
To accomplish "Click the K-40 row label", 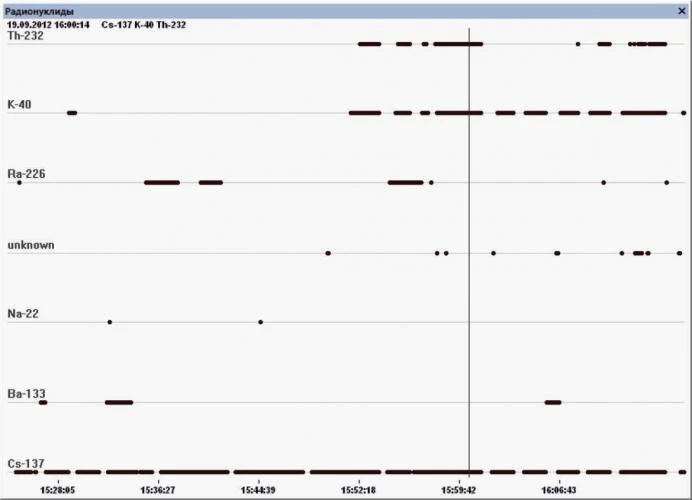I will [x=19, y=105].
